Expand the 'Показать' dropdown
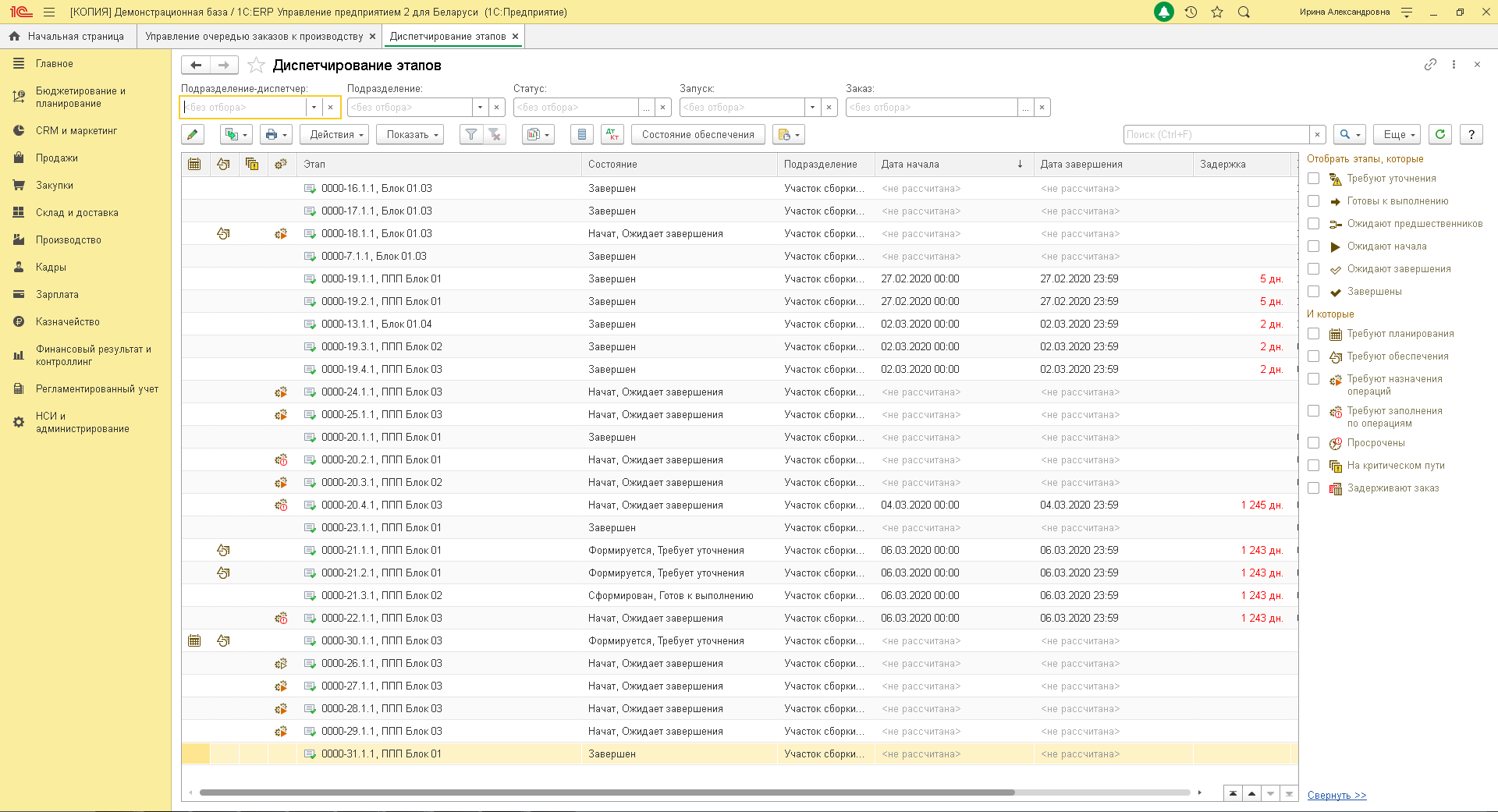Screen dimensions: 1498x812 (412, 135)
